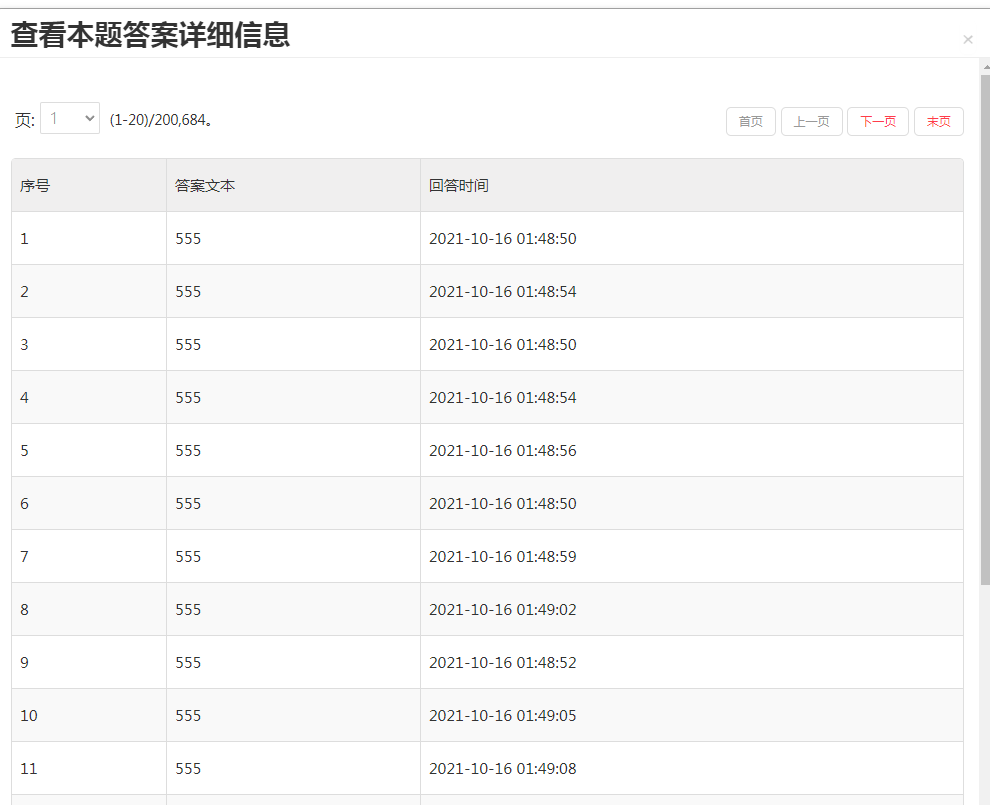Viewport: 990px width, 805px height.
Task: Open the page number dropdown
Action: [70, 119]
